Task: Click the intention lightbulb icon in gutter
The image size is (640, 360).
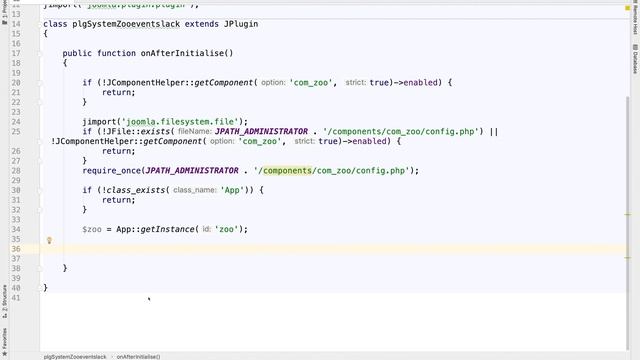Action: click(49, 240)
